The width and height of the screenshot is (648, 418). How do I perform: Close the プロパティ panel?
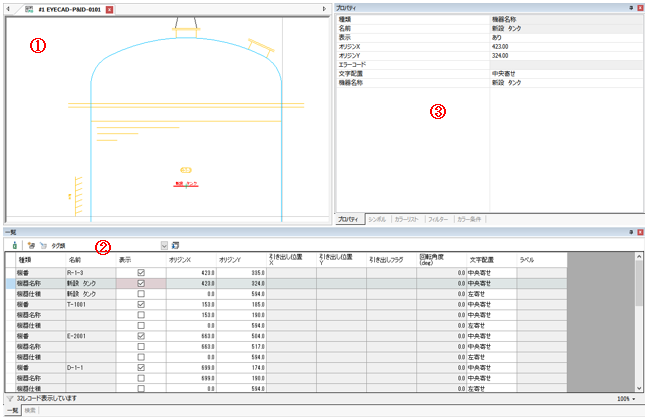[641, 8]
